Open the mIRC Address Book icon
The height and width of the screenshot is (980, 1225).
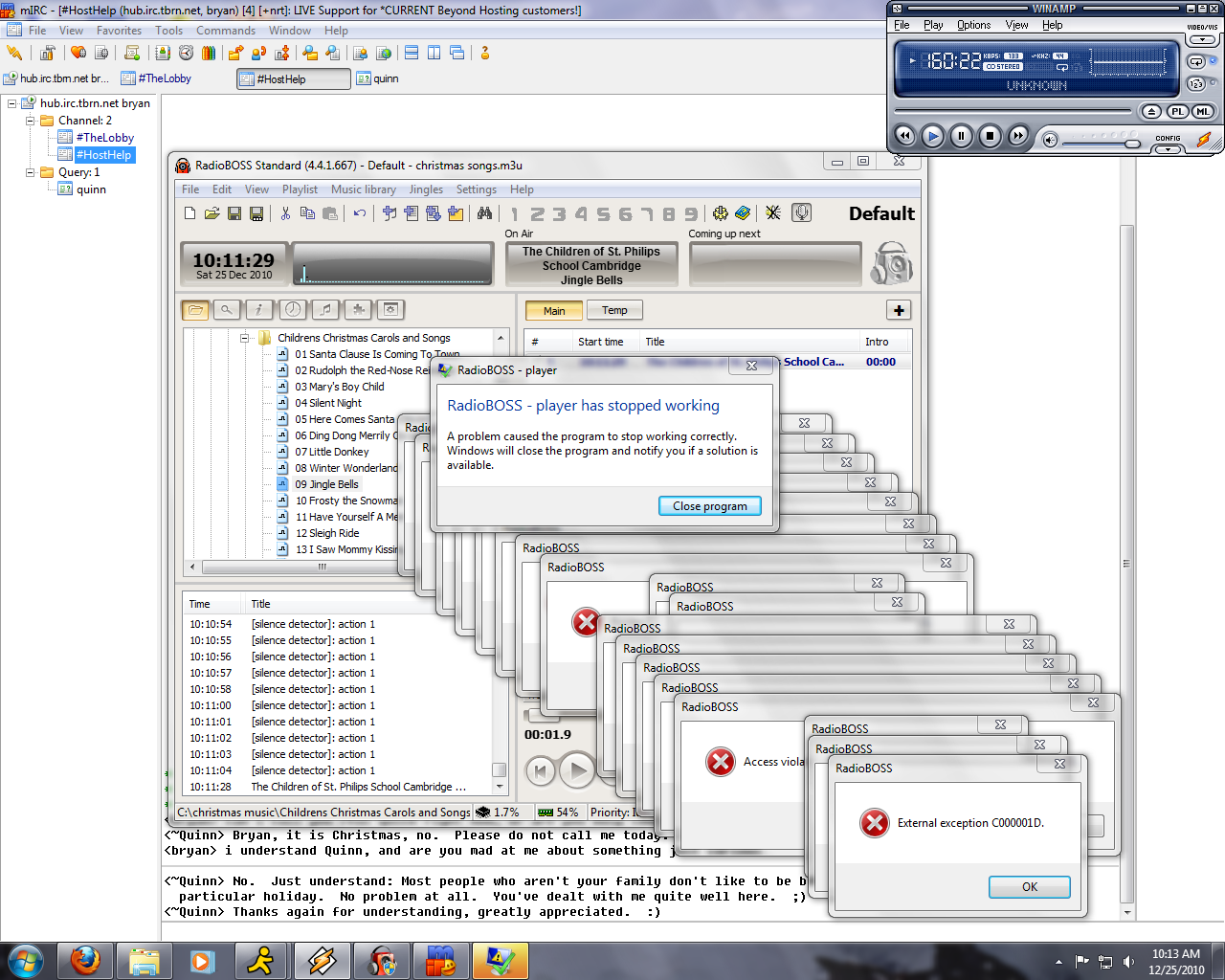pyautogui.click(x=163, y=53)
